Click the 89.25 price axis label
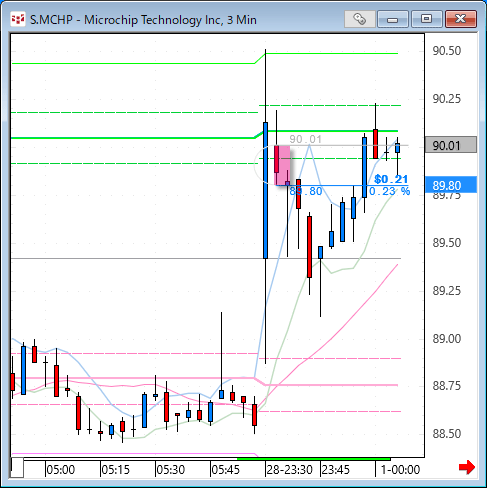Image resolution: width=487 pixels, height=488 pixels. click(447, 291)
